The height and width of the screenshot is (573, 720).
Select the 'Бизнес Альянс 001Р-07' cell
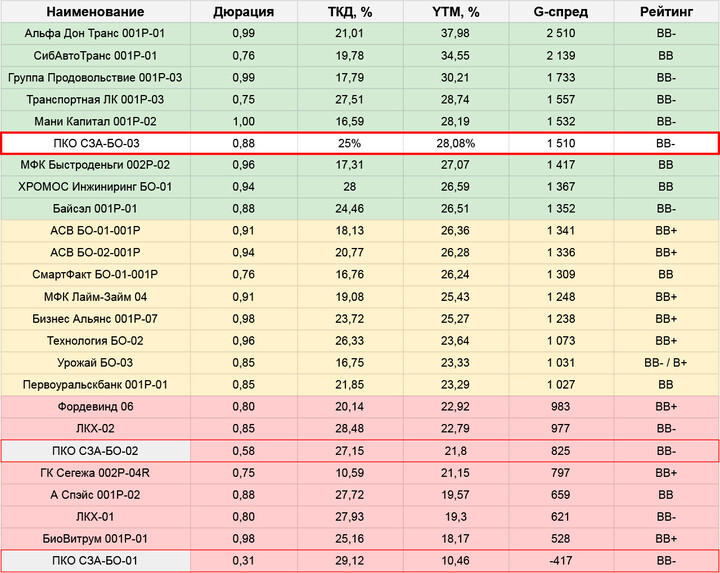[96, 319]
